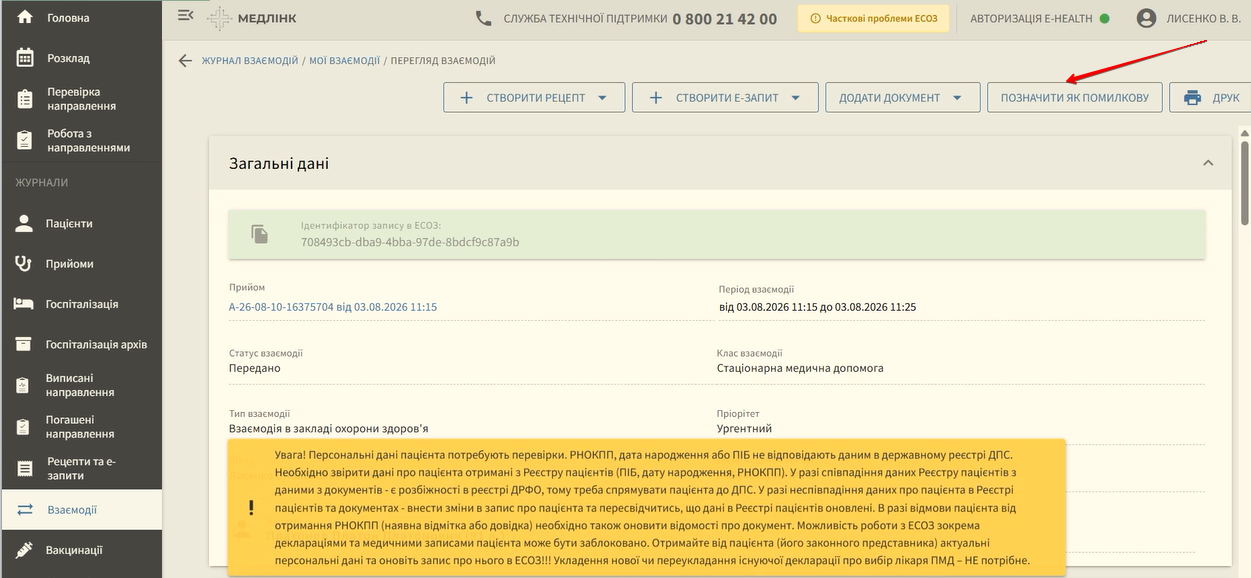
Task: Click the Пацієнти person icon
Action: click(x=24, y=223)
